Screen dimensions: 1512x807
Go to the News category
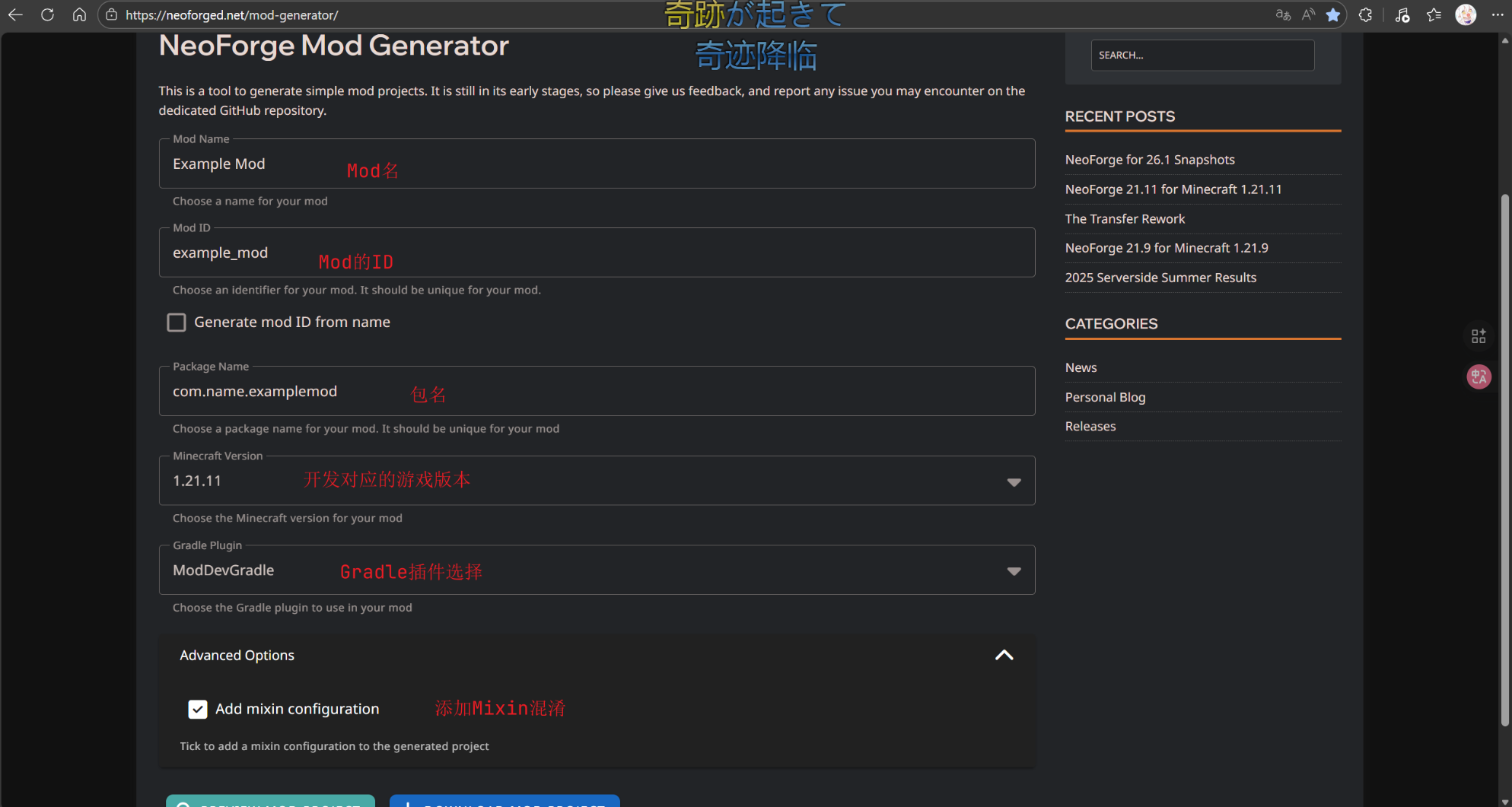point(1081,367)
